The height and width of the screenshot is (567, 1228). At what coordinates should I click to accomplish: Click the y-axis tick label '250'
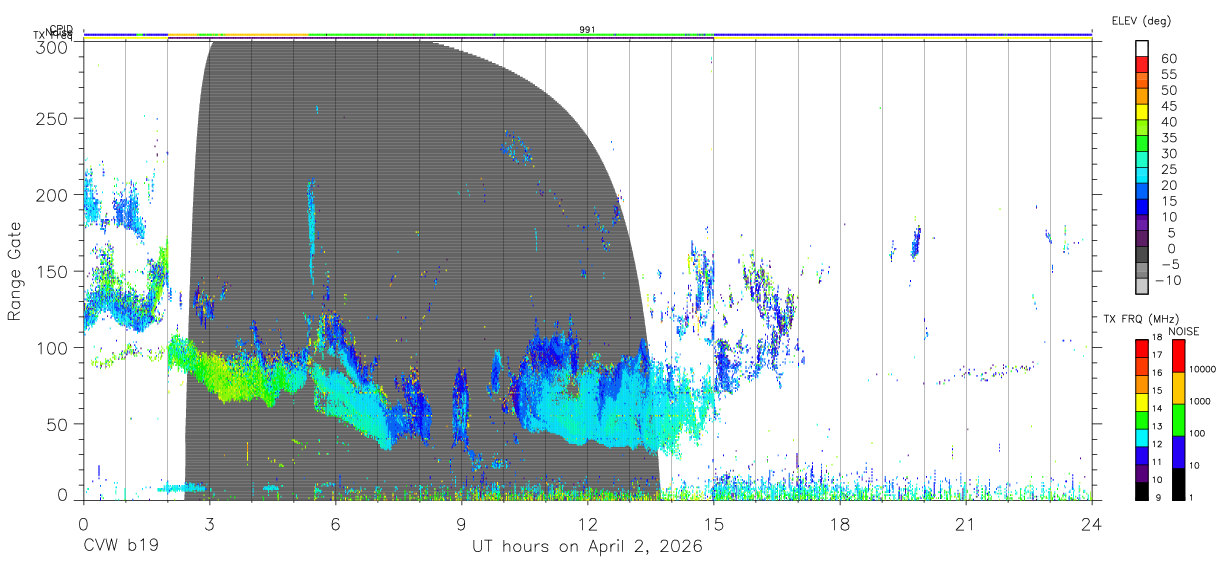(x=53, y=118)
